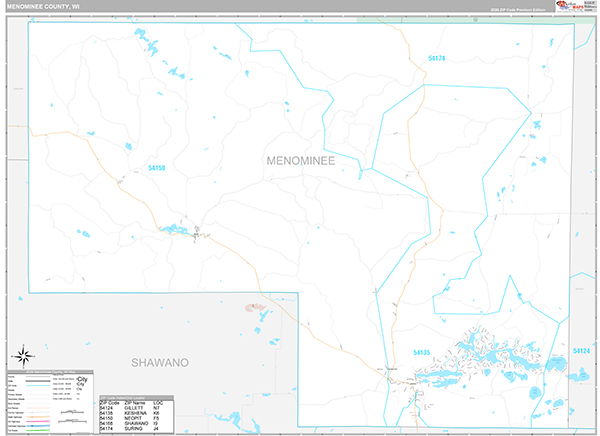Click the compass rose icon
The height and width of the screenshot is (436, 600).
click(26, 353)
